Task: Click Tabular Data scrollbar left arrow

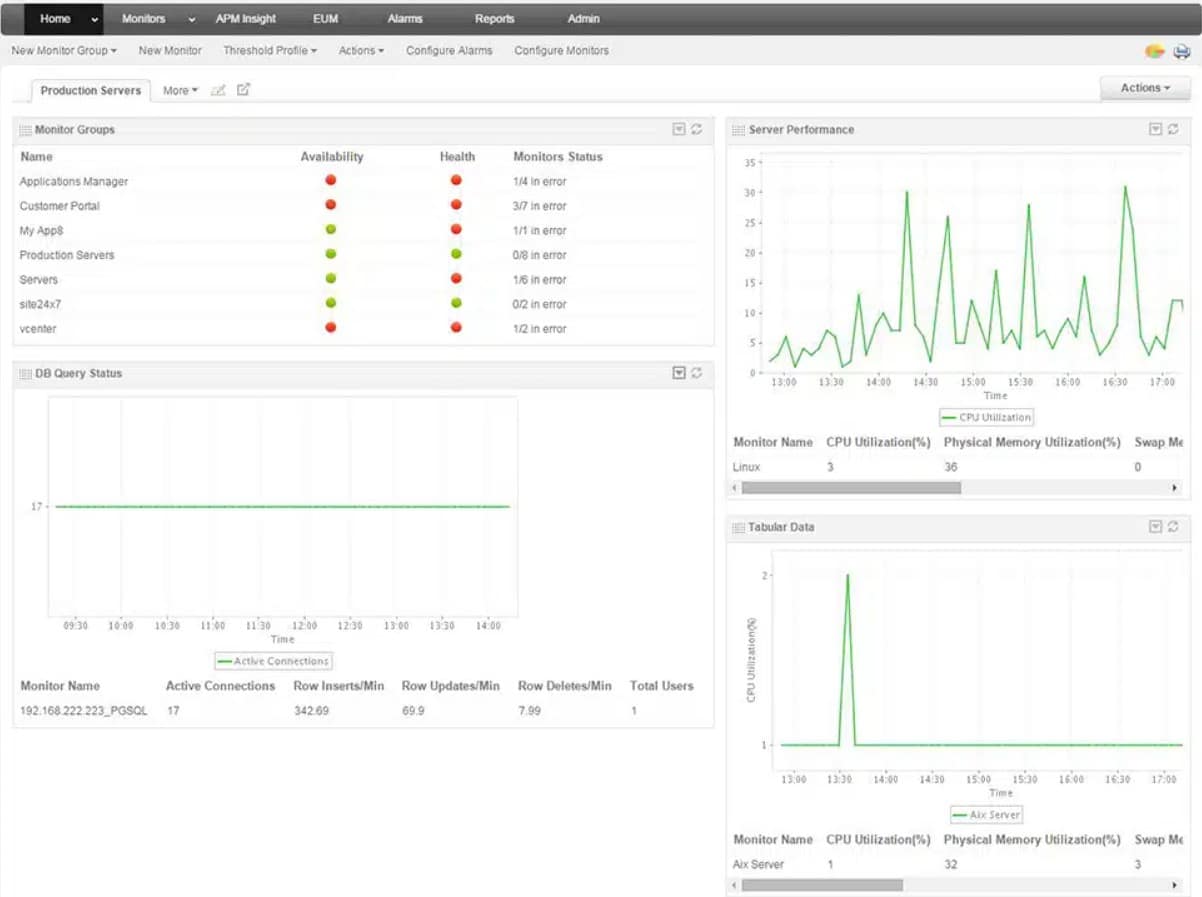Action: (x=735, y=886)
